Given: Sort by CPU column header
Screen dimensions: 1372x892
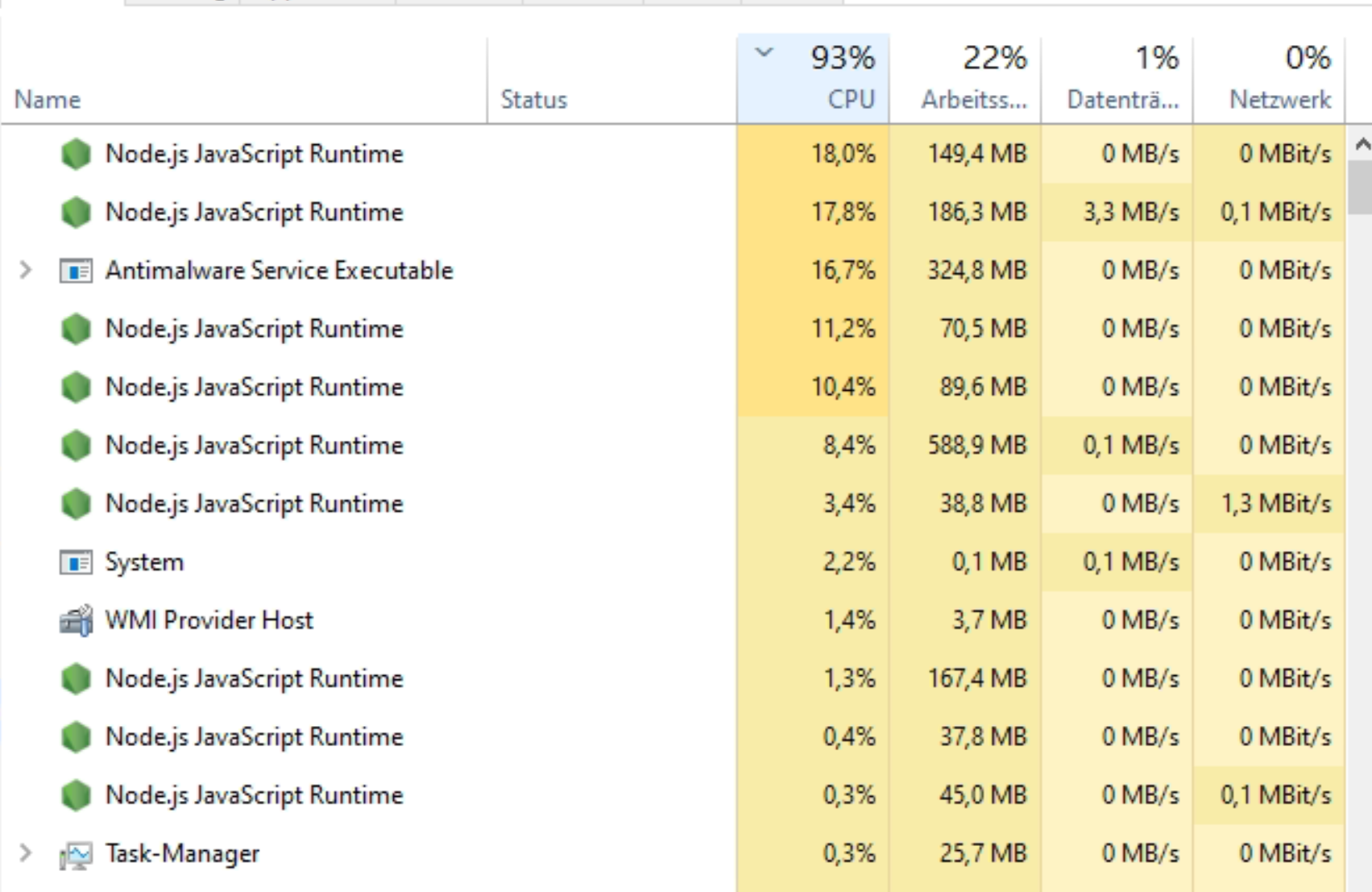Looking at the screenshot, I should (813, 79).
